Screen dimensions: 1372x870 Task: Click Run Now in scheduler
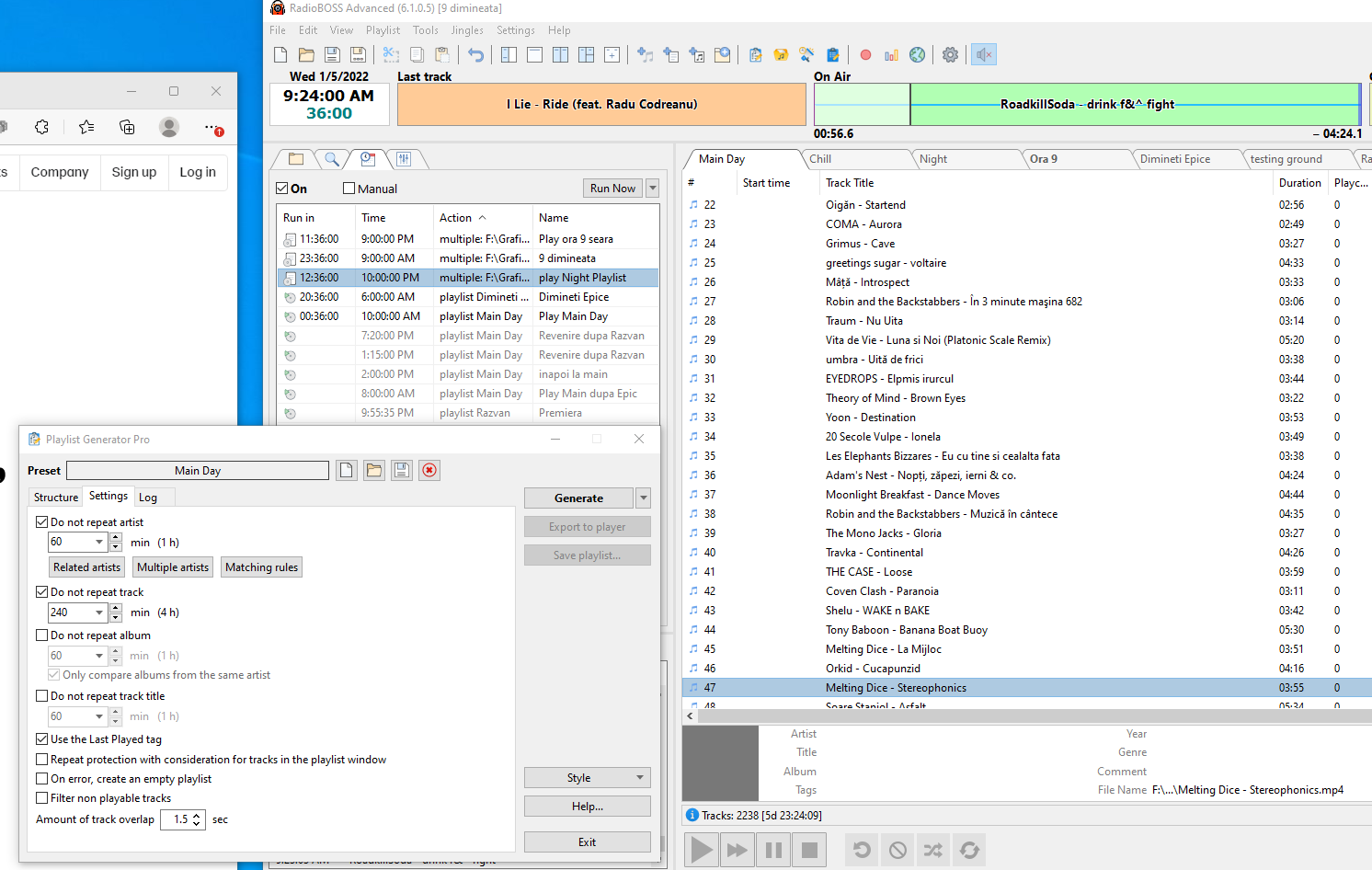click(613, 189)
